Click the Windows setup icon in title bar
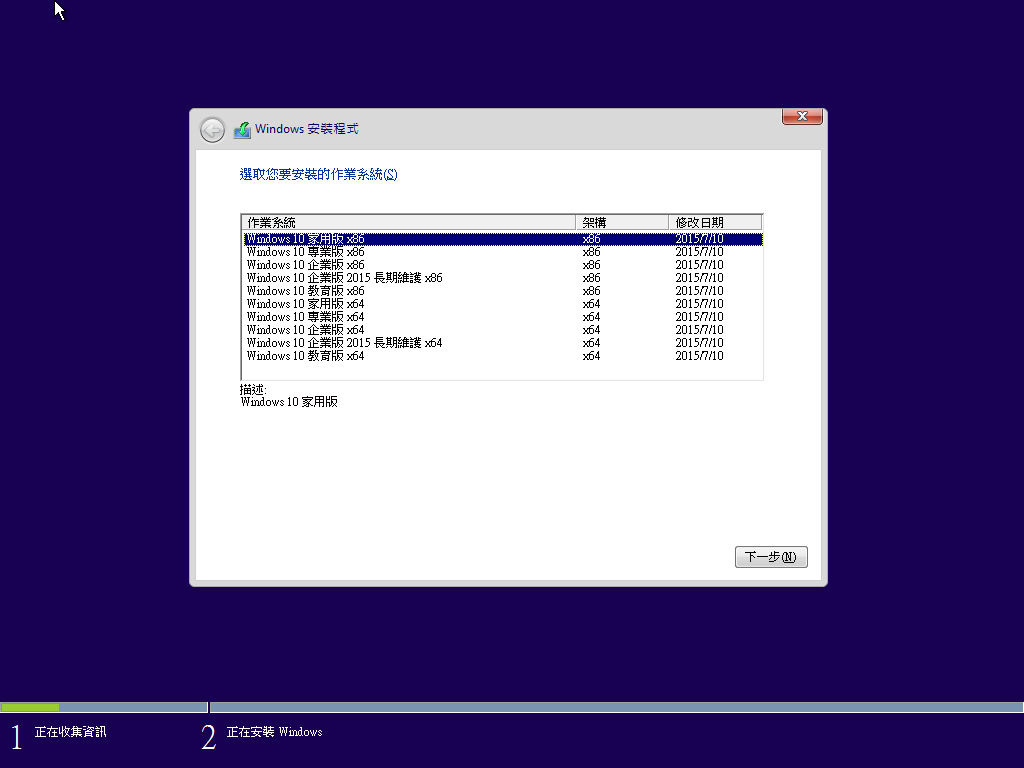The width and height of the screenshot is (1024, 768). click(242, 130)
